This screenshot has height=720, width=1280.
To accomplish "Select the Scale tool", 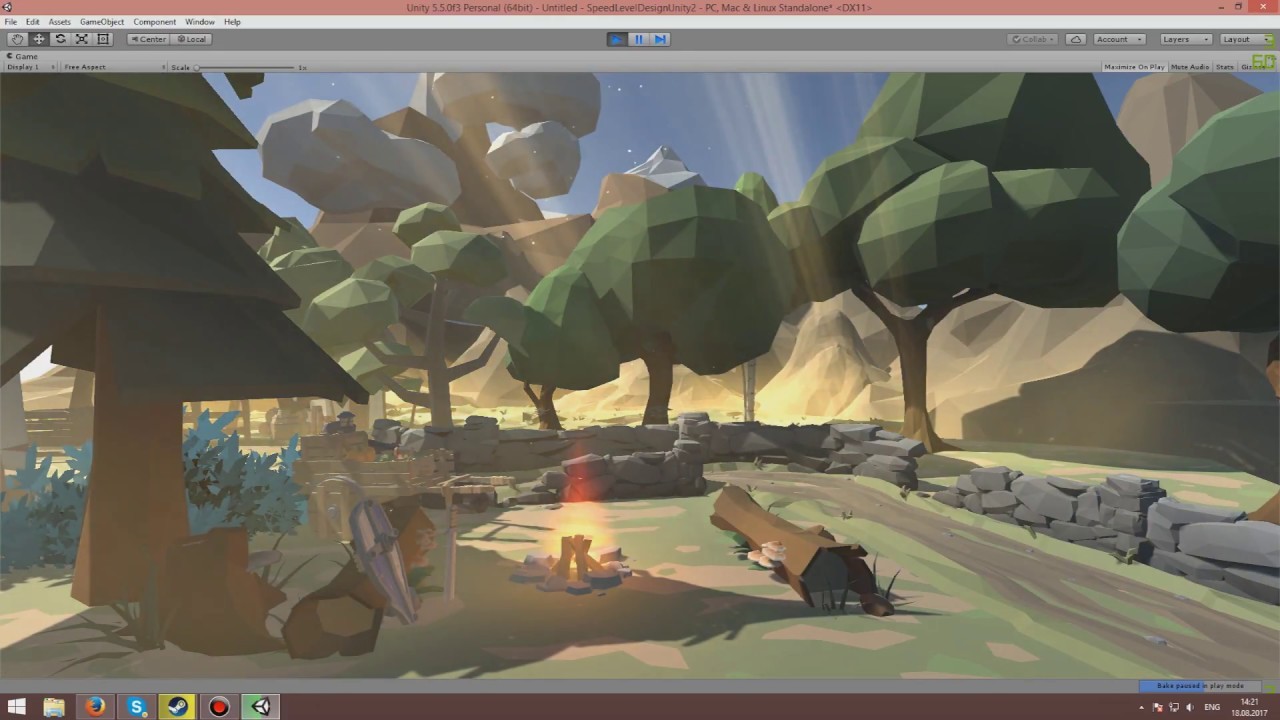I will [82, 39].
